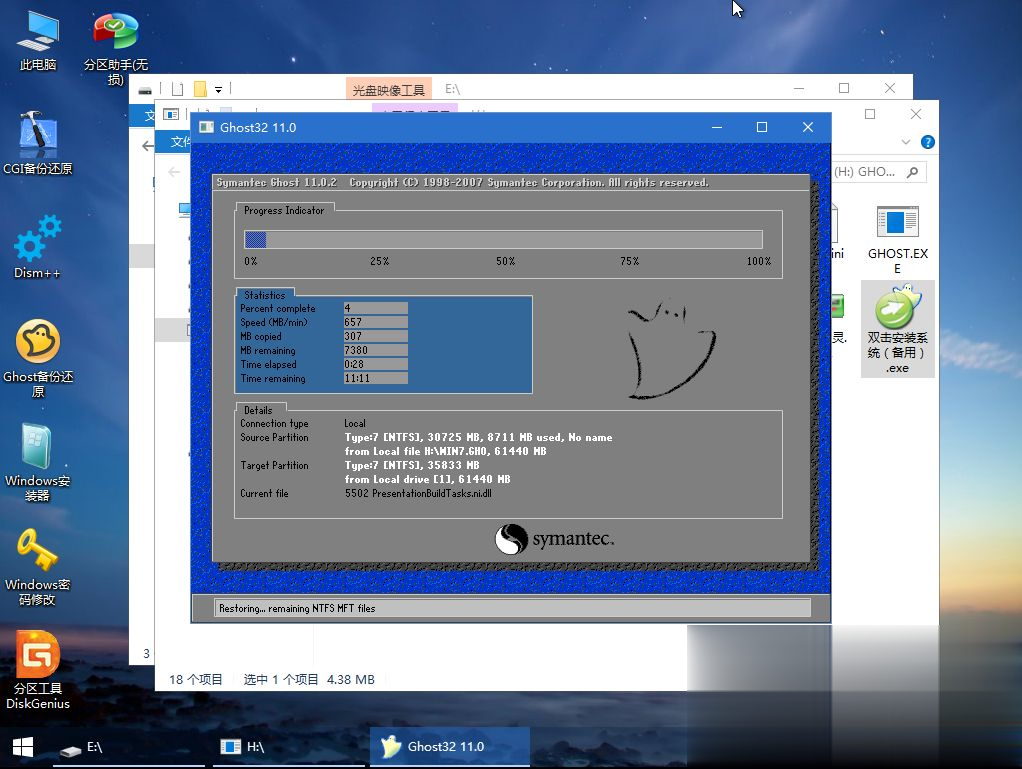Open the Ghost备份还原 desktop icon
The image size is (1022, 769).
(38, 358)
